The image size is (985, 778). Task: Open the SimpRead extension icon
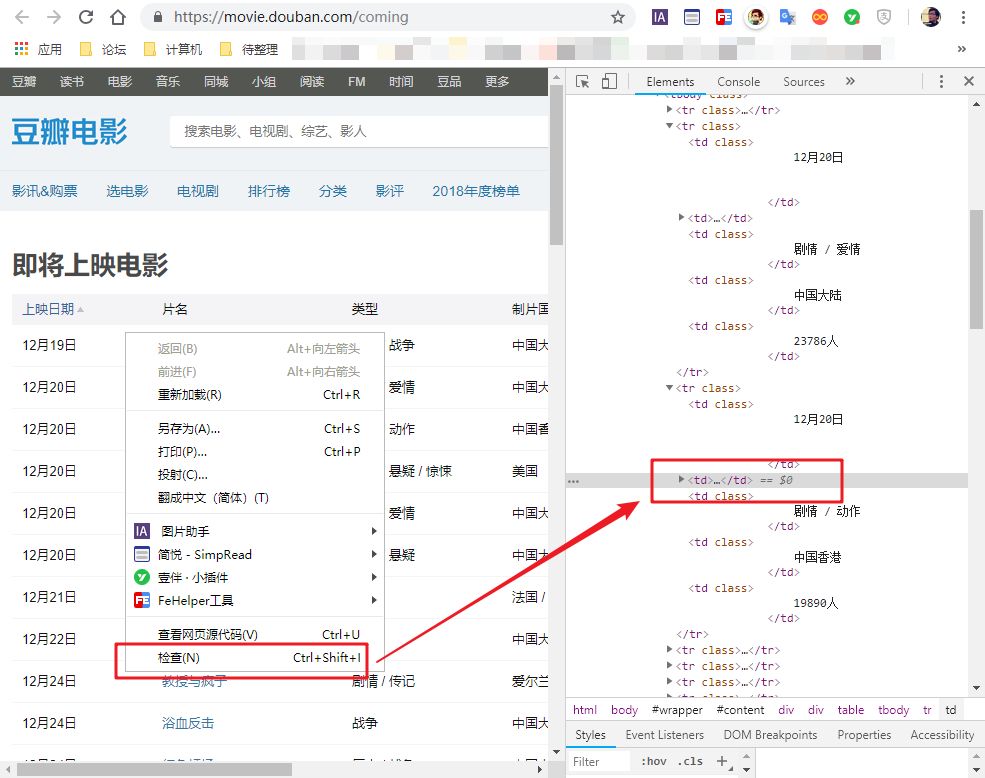[x=692, y=17]
